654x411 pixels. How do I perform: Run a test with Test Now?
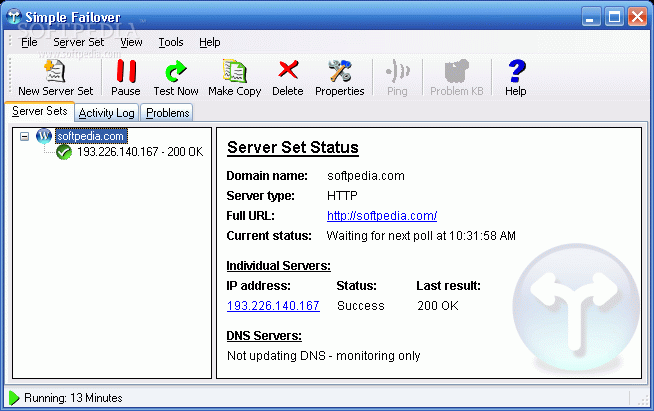176,78
